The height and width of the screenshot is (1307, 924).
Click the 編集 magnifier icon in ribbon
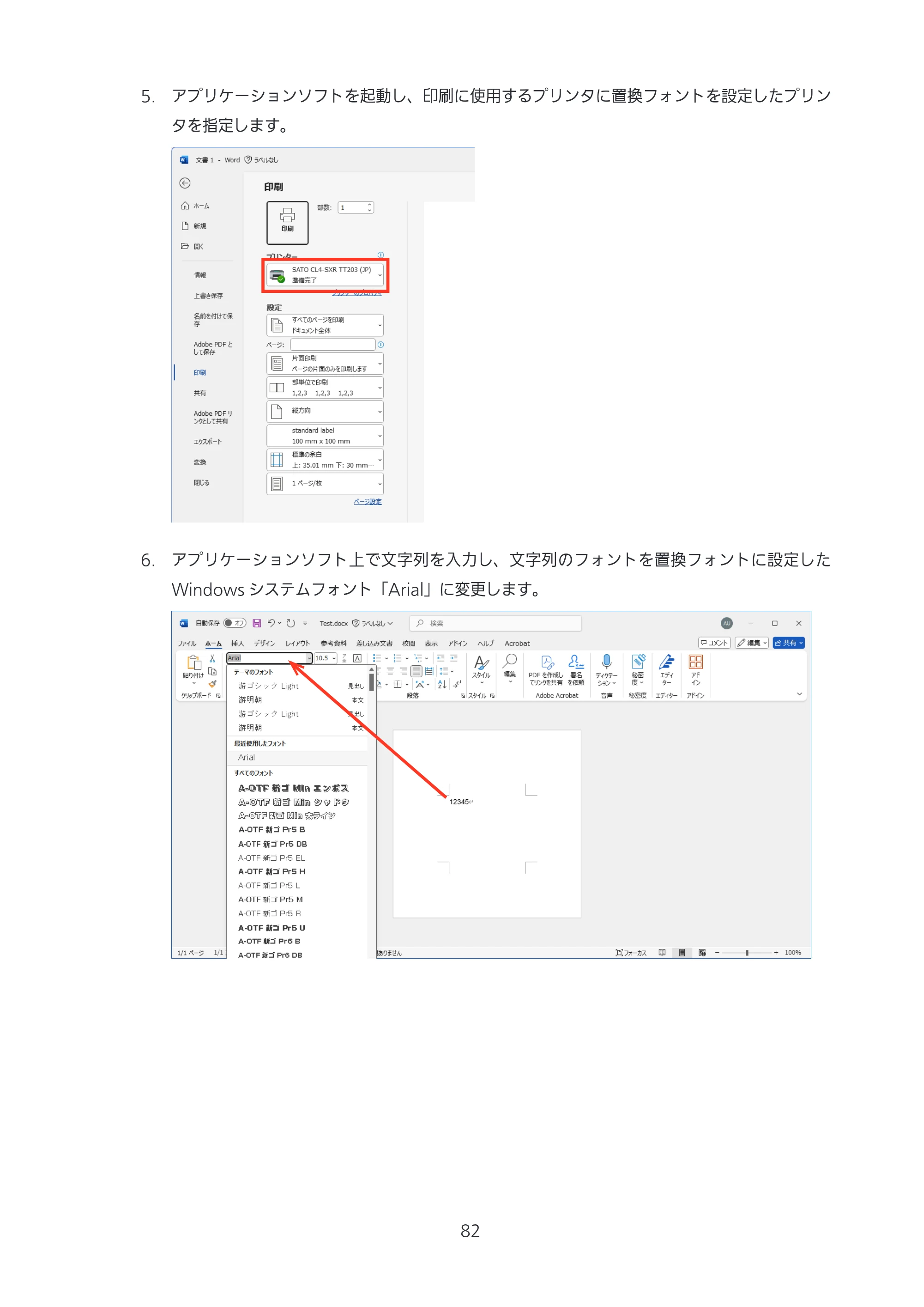coord(510,662)
